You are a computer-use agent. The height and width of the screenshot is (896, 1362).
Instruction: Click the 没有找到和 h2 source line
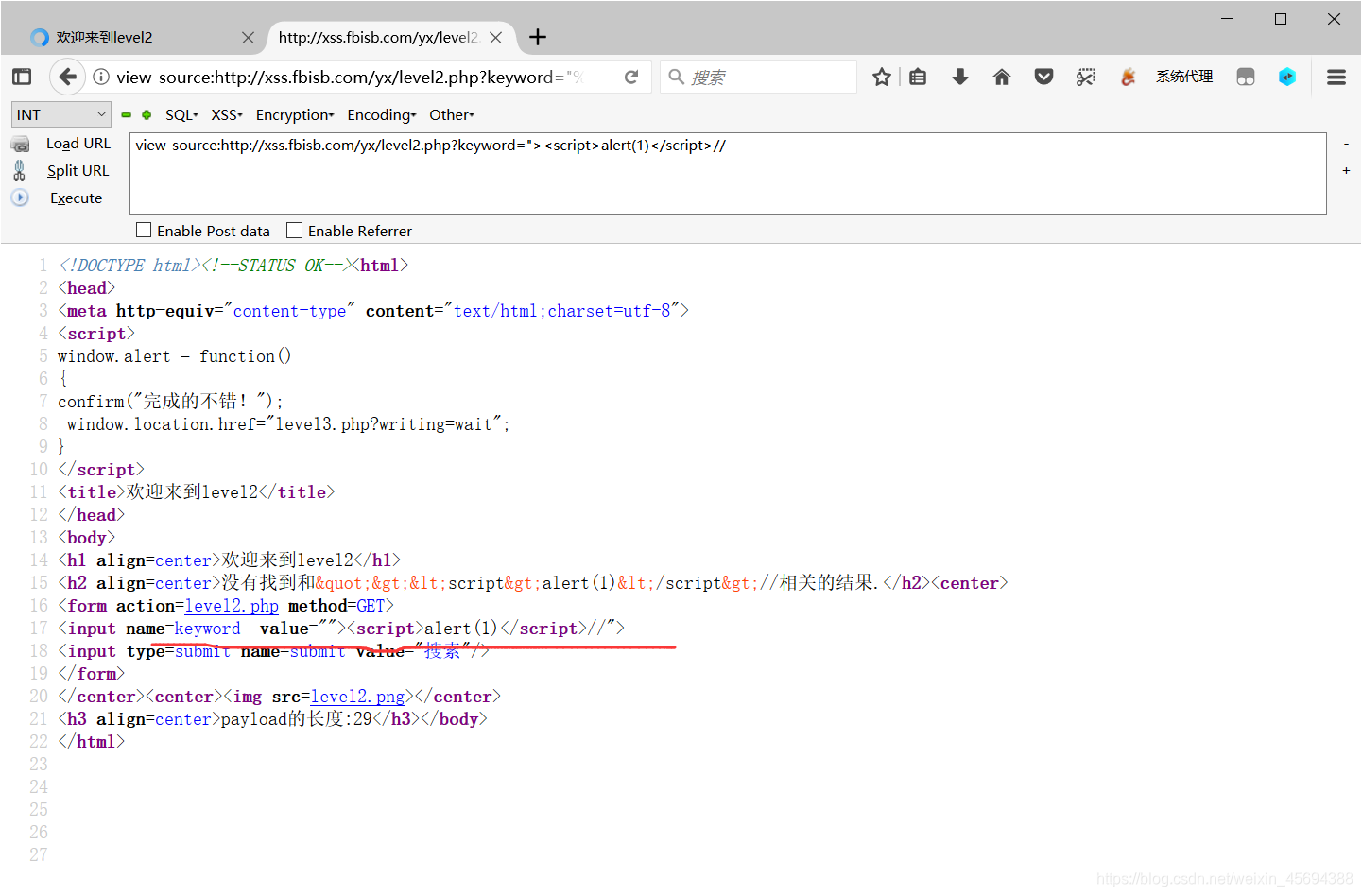click(x=533, y=583)
